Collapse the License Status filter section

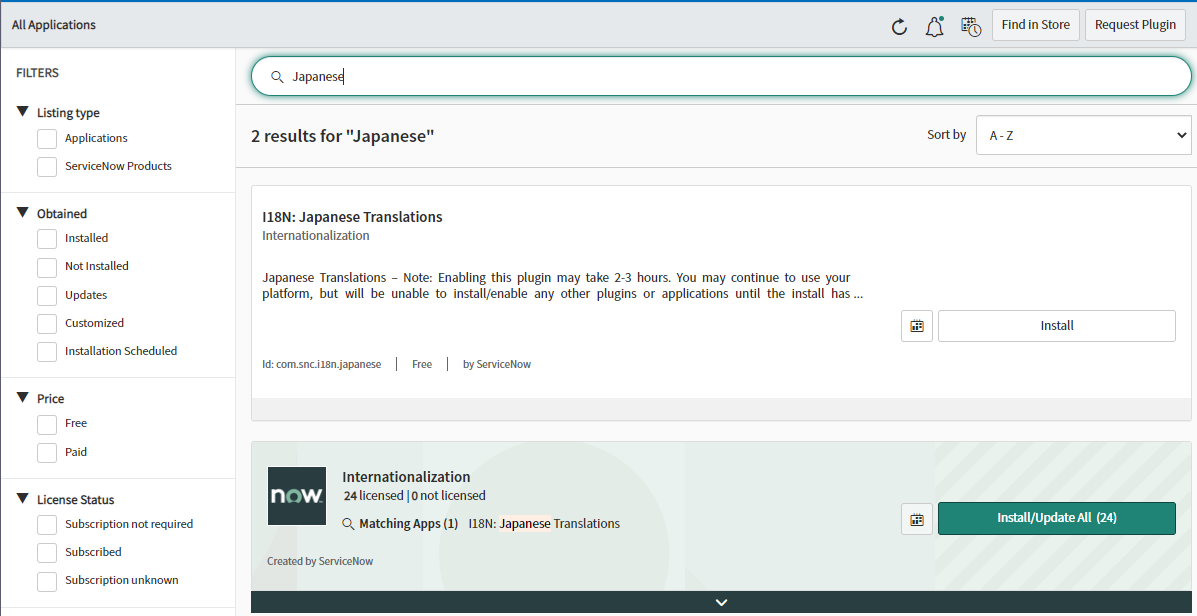pos(22,498)
